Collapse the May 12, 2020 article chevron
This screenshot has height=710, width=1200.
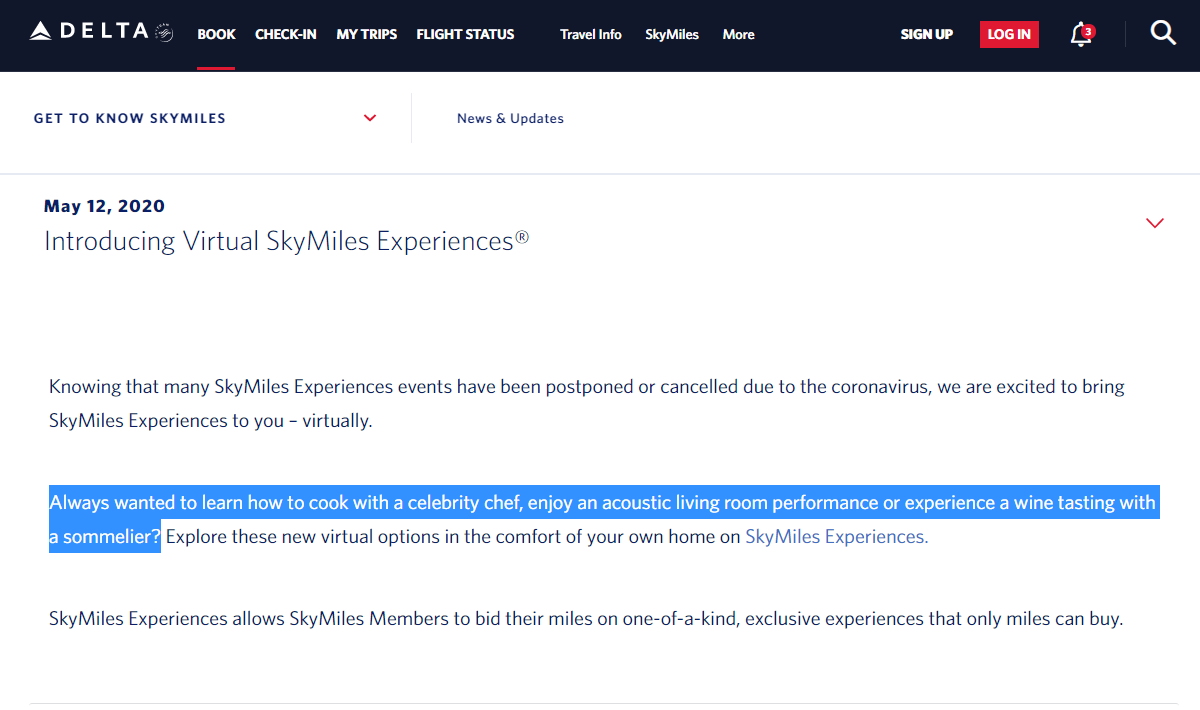pyautogui.click(x=1155, y=223)
